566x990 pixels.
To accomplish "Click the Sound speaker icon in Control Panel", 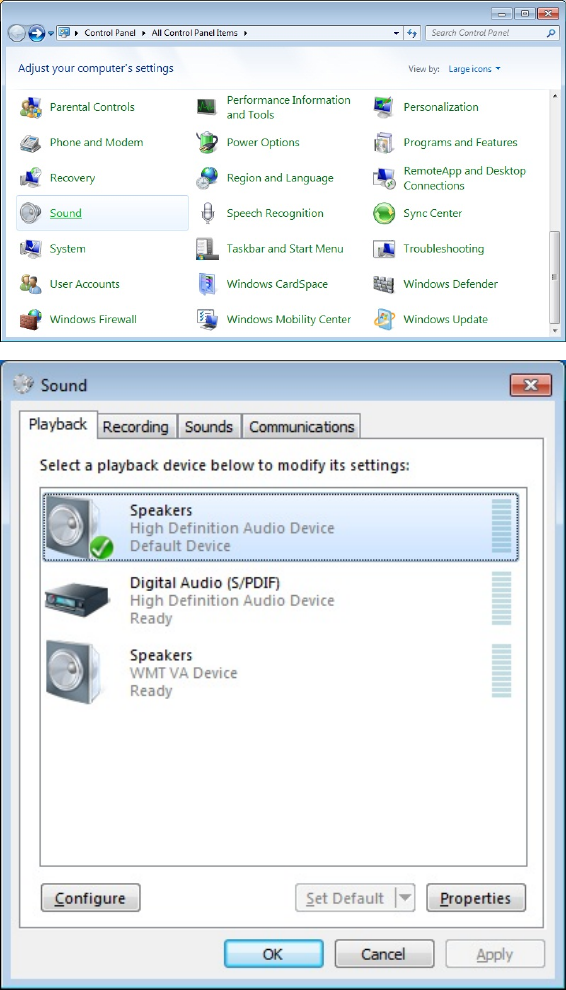I will [x=30, y=213].
